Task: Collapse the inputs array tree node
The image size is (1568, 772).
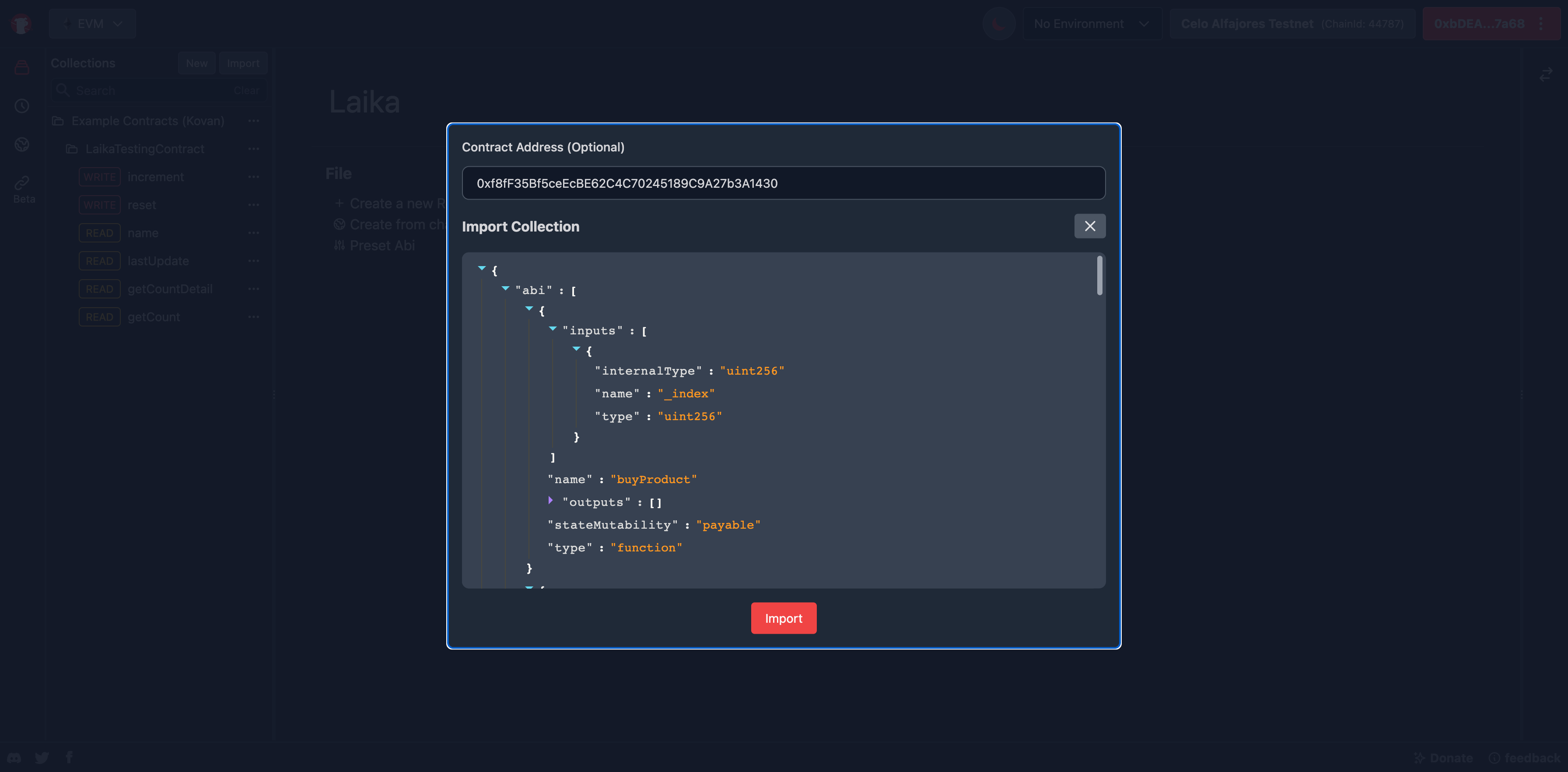Action: pyautogui.click(x=553, y=329)
